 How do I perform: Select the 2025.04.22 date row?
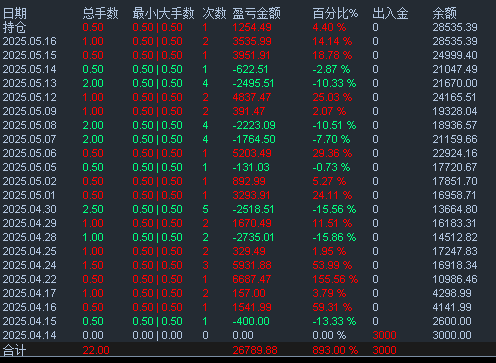pyautogui.click(x=30, y=279)
